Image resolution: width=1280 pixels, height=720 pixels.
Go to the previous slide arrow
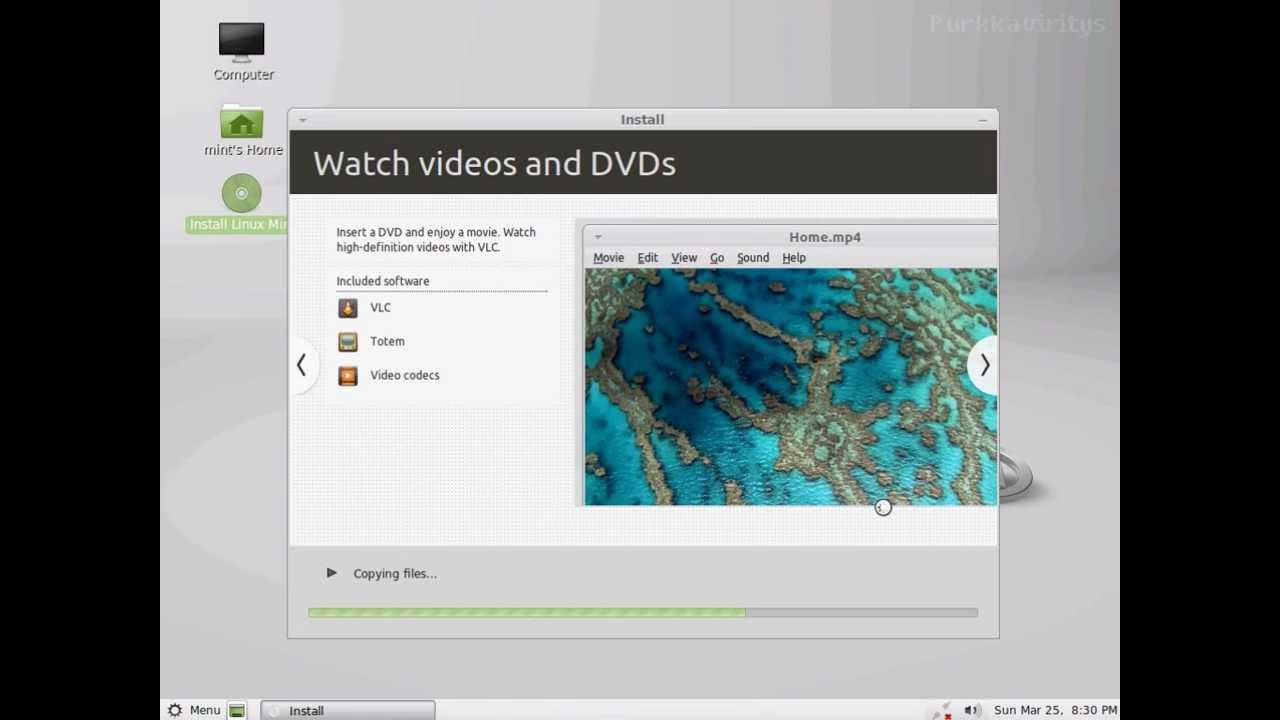301,365
